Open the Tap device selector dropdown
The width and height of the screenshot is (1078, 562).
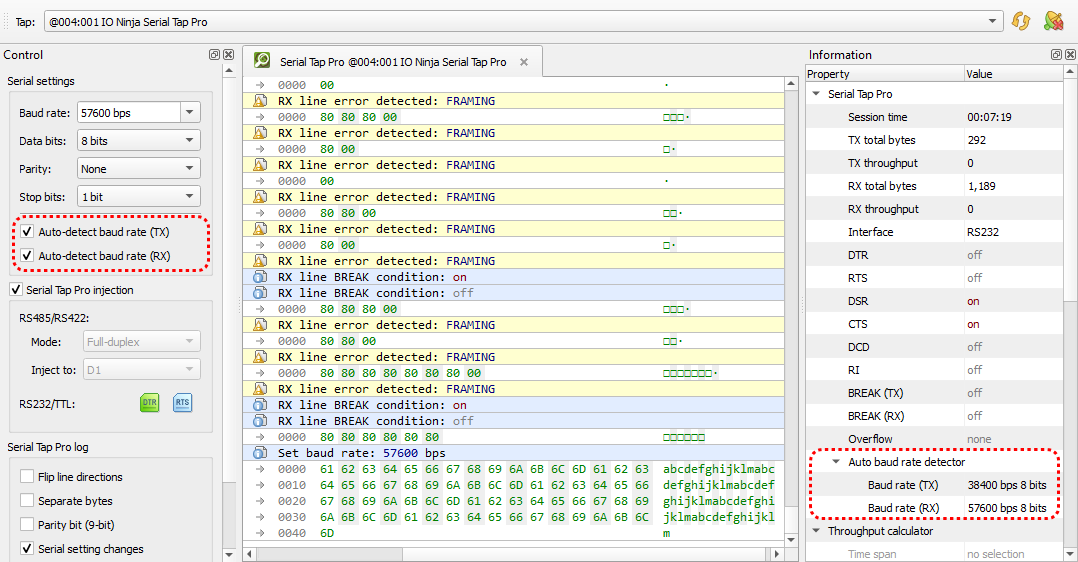tap(993, 21)
